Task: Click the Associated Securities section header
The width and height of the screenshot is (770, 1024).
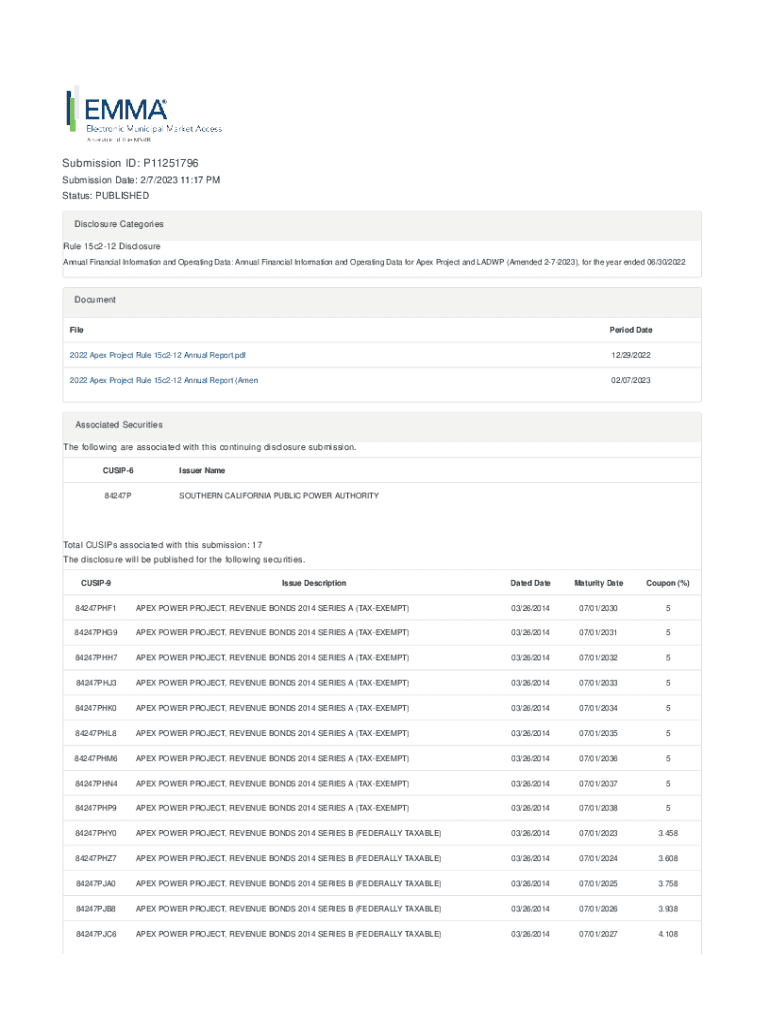Action: pyautogui.click(x=119, y=425)
